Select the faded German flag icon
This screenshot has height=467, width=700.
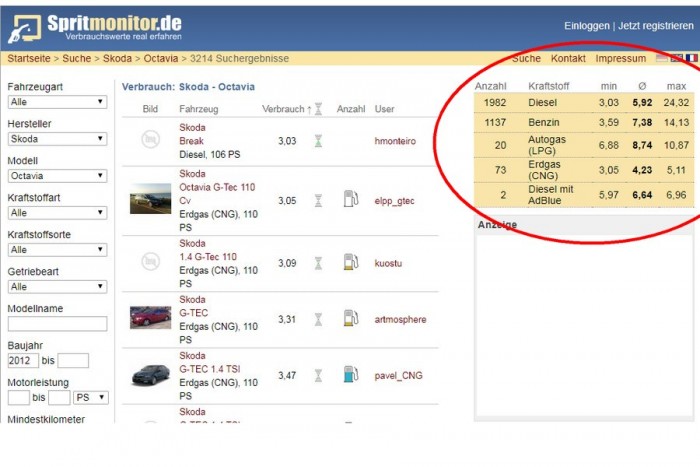662,58
